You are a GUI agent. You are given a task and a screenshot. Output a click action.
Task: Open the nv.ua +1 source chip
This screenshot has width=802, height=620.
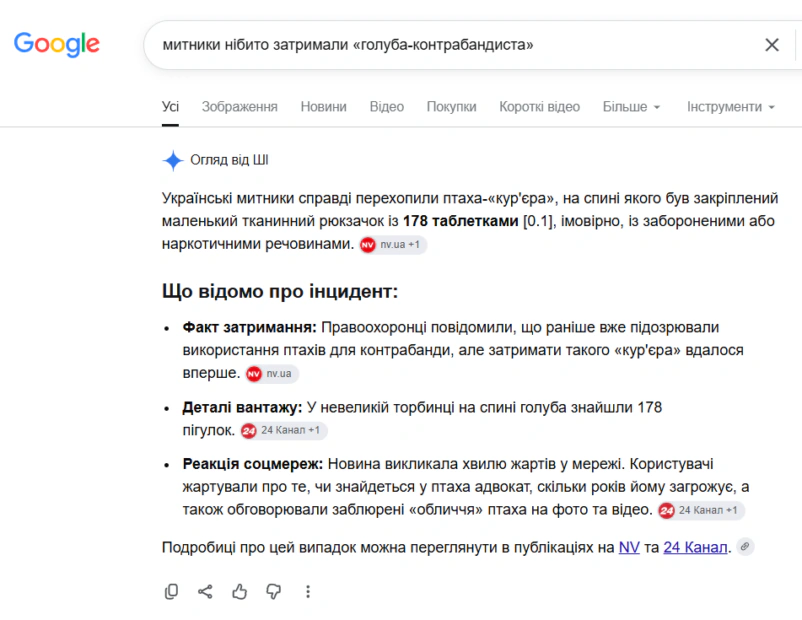point(393,245)
